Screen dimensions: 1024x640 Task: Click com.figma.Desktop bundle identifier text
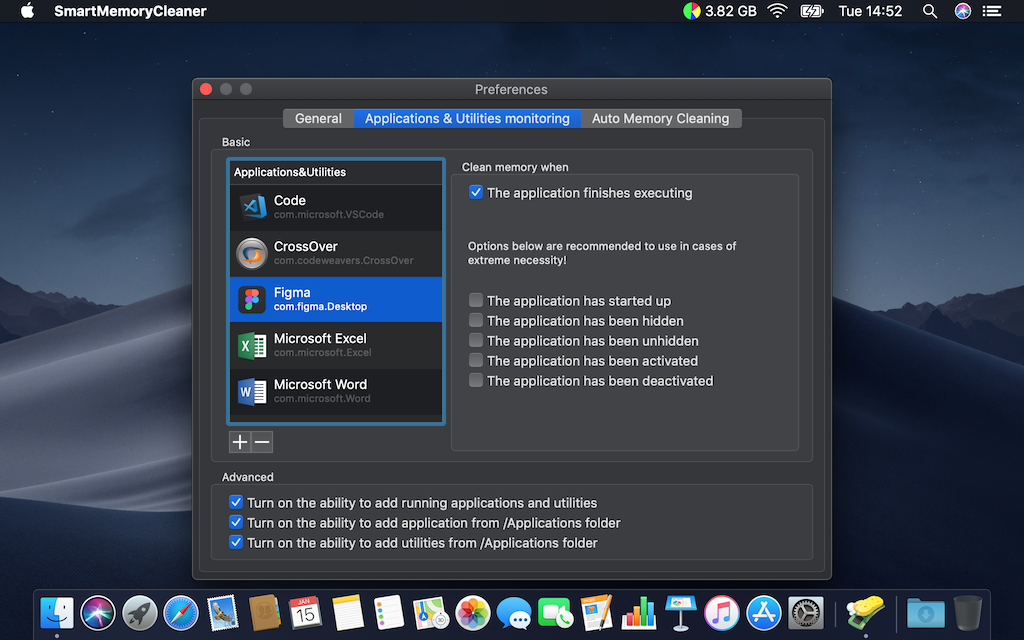coord(320,306)
